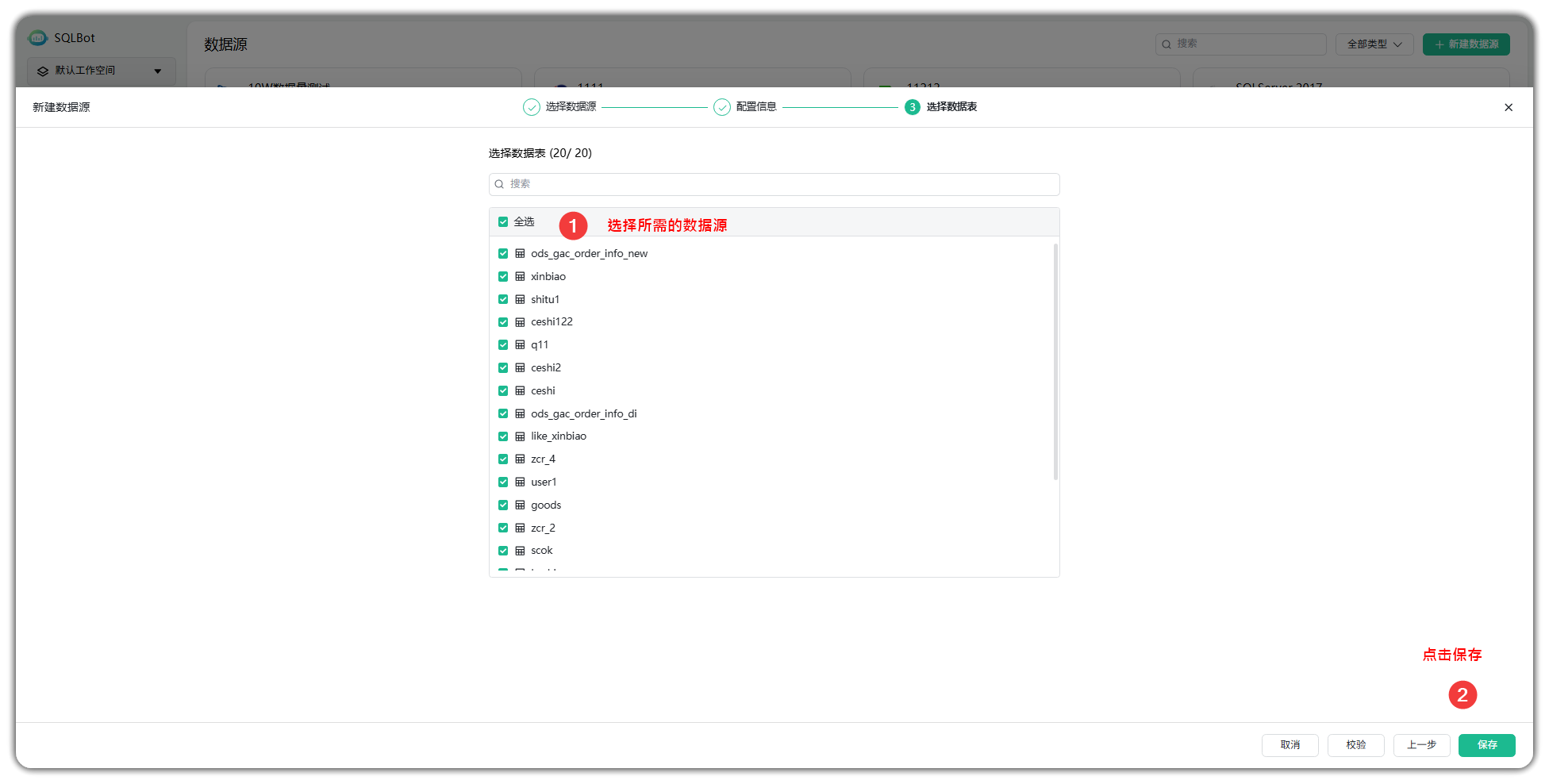Click the table icon beside xinbiao
Viewport: 1549px width, 784px height.
tap(520, 276)
